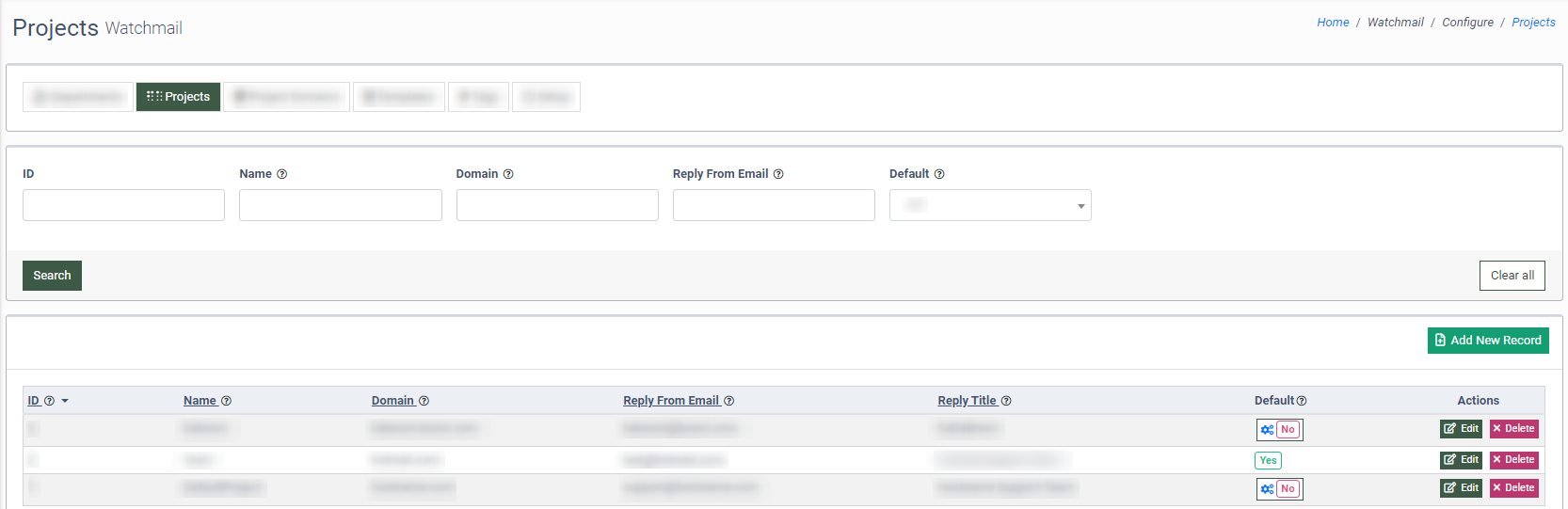Image resolution: width=1568 pixels, height=509 pixels.
Task: Open the Default filter dropdown
Action: coord(990,205)
